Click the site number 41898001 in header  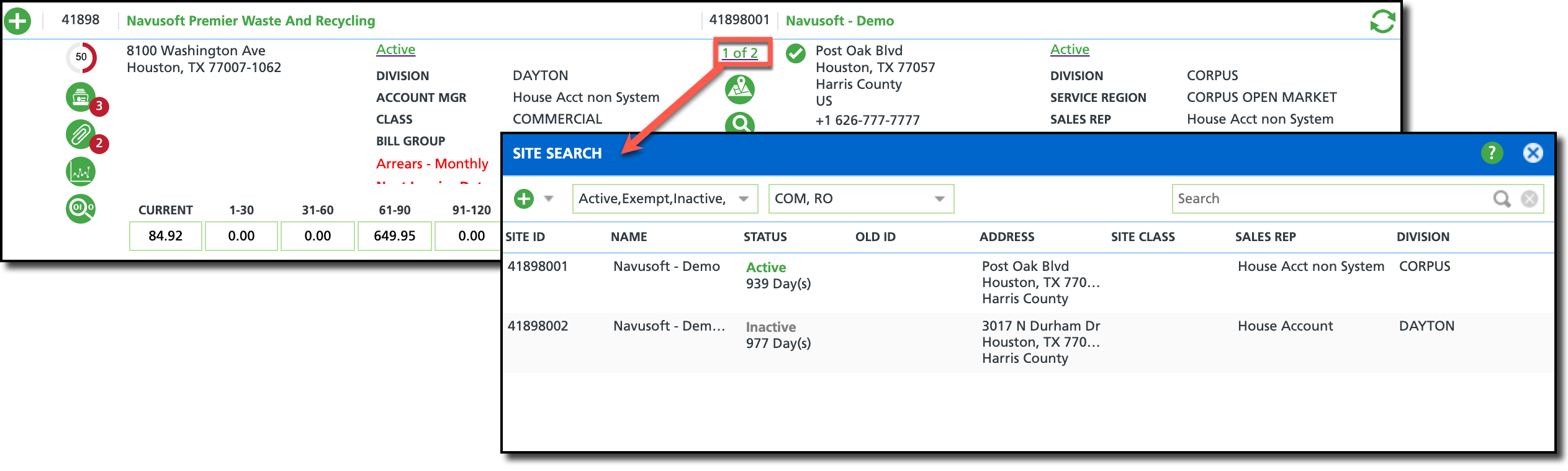739,20
